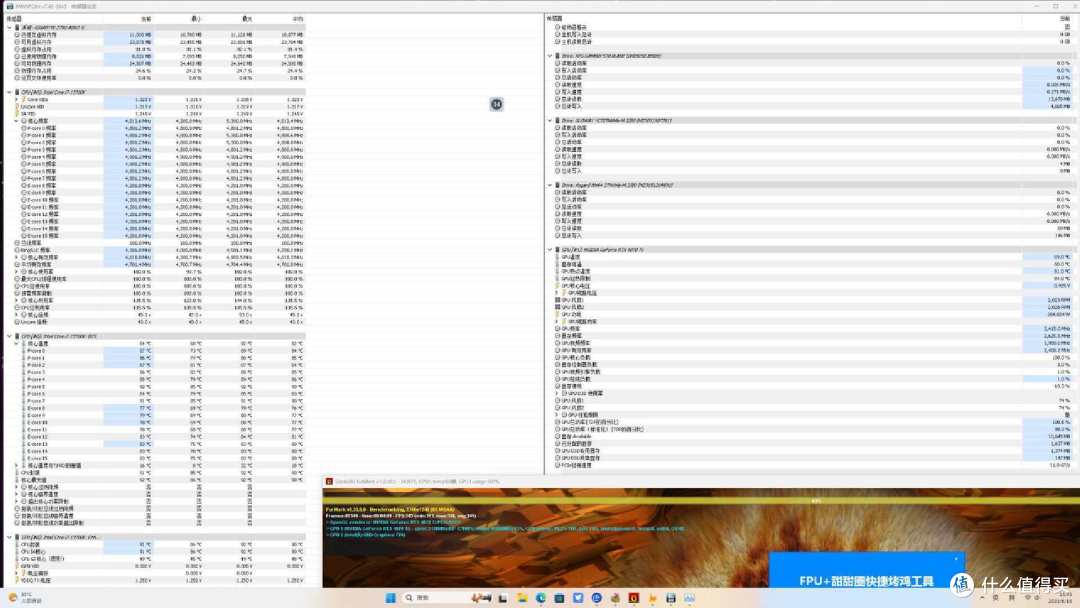The height and width of the screenshot is (608, 1080).
Task: Close the blue FPU+甜甜圈 popup
Action: [956, 559]
